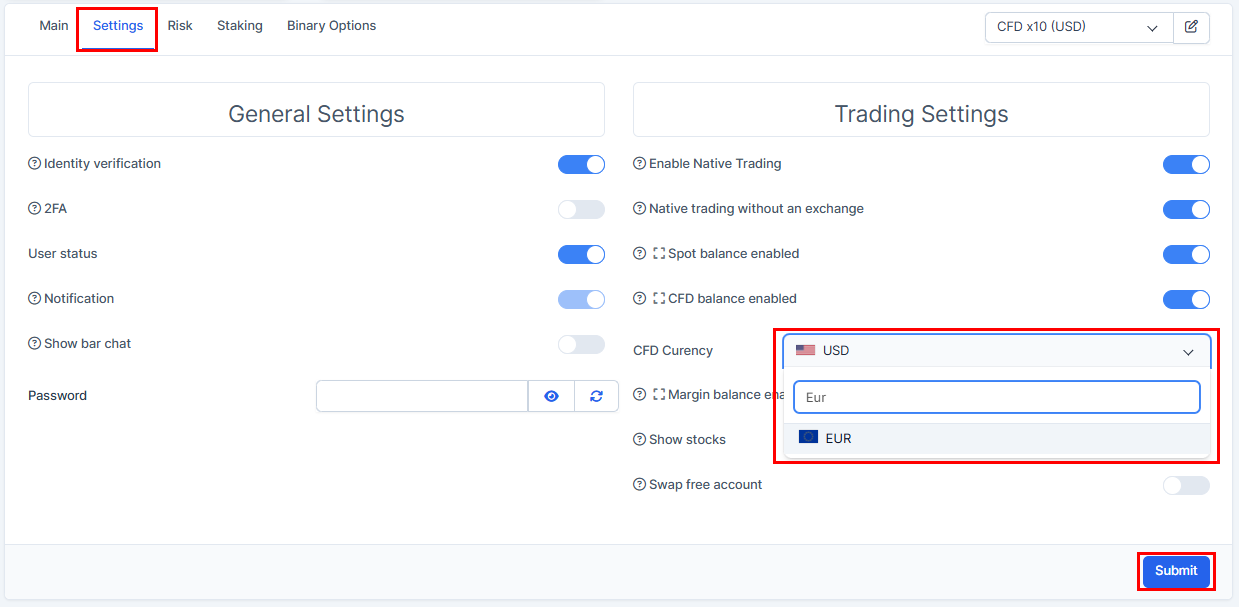Click the edit icon beside CFD x10 dropdown
Viewport: 1239px width, 607px height.
click(x=1191, y=27)
